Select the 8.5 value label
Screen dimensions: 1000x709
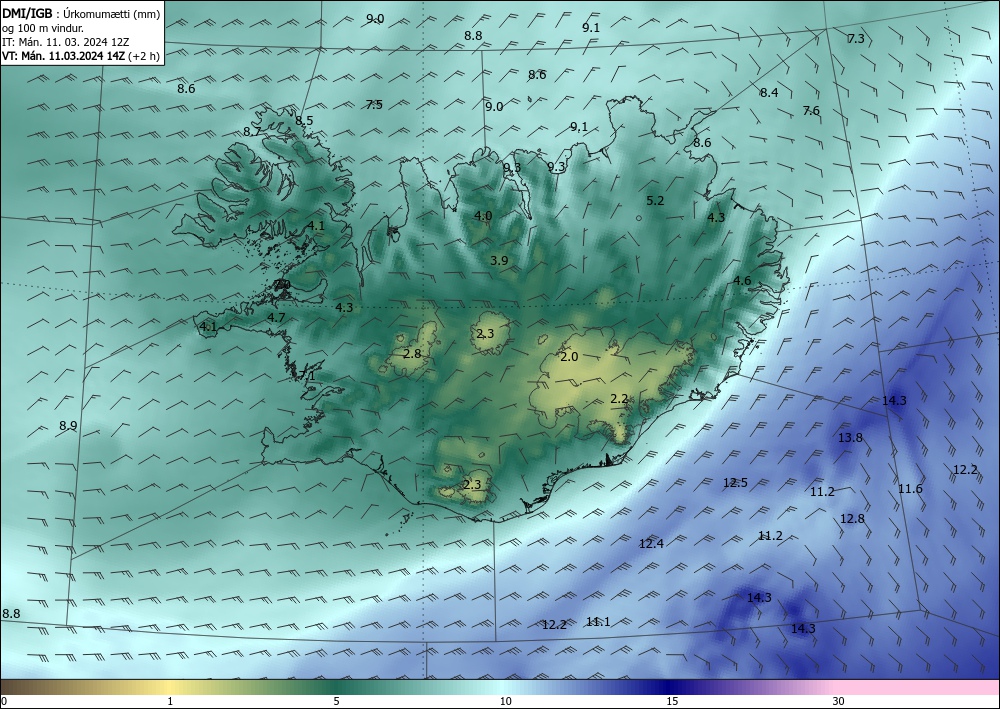click(304, 121)
